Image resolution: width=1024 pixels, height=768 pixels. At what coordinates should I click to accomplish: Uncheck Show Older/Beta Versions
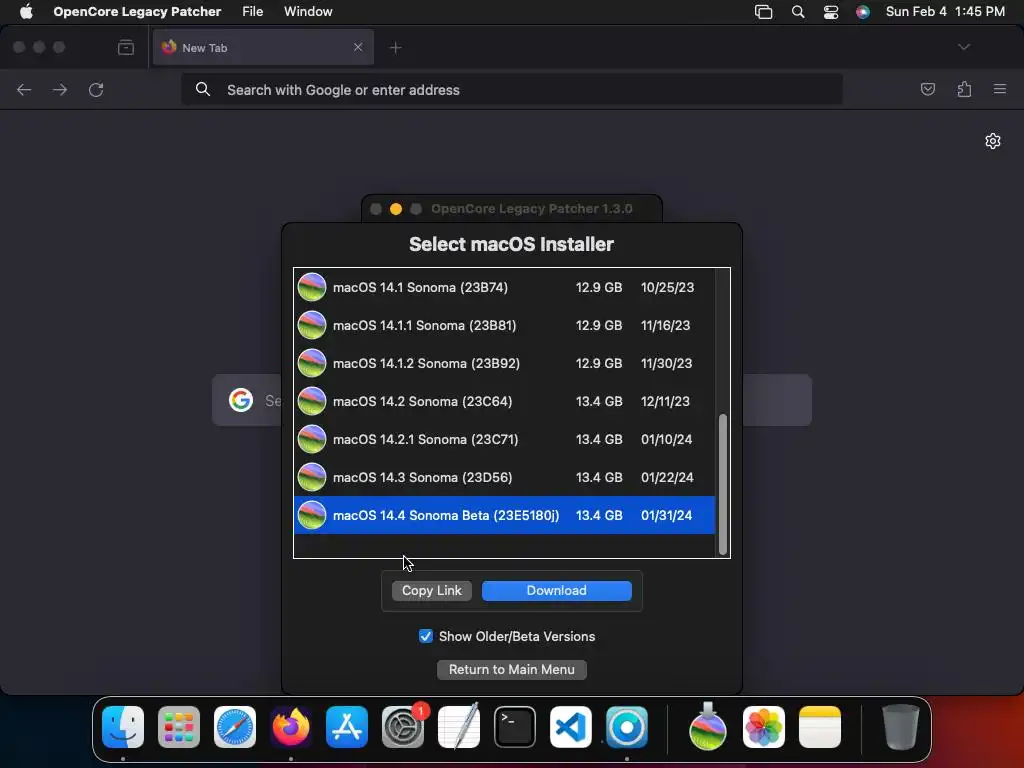pos(426,636)
